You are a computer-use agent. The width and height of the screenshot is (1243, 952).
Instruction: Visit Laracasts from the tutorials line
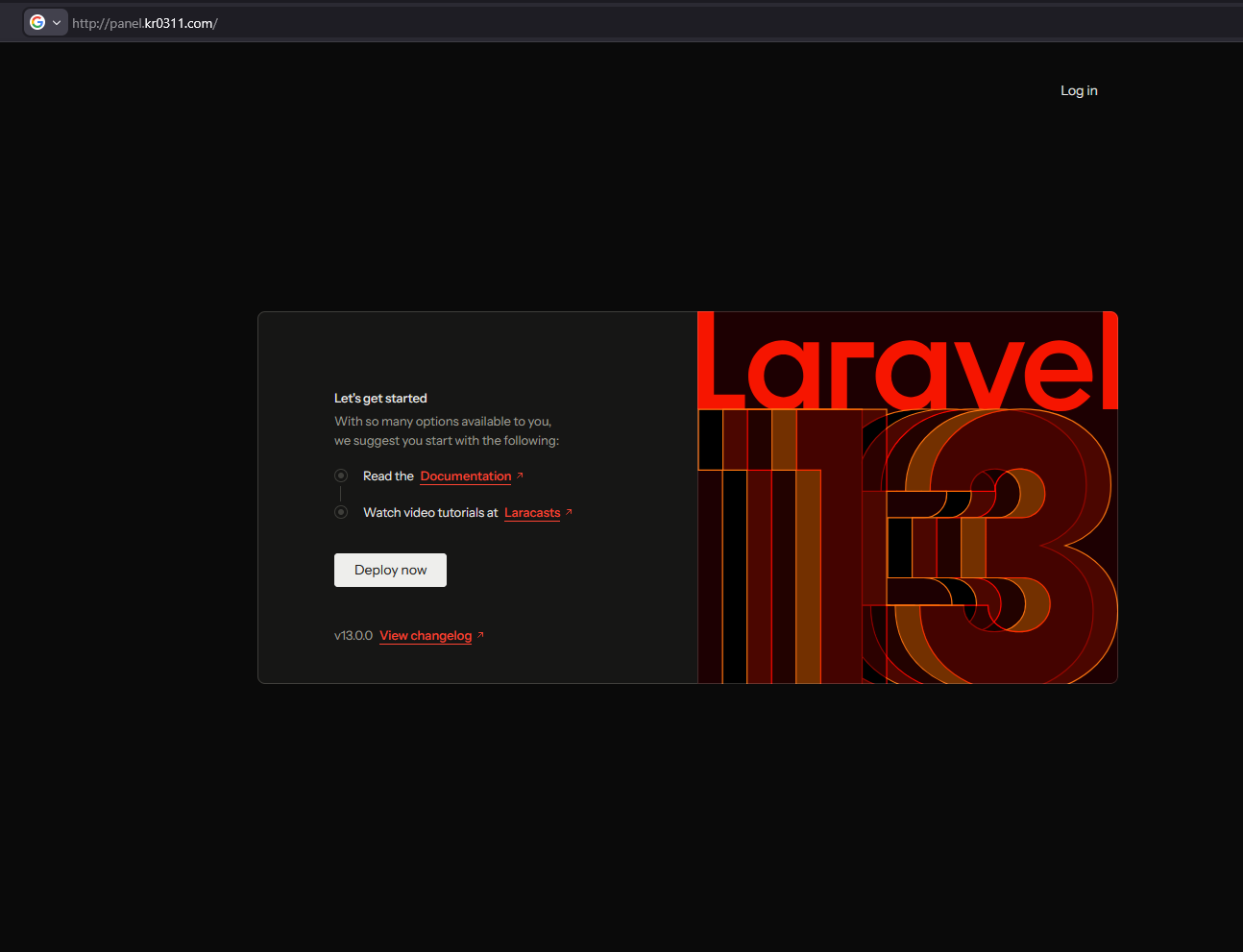(x=531, y=512)
